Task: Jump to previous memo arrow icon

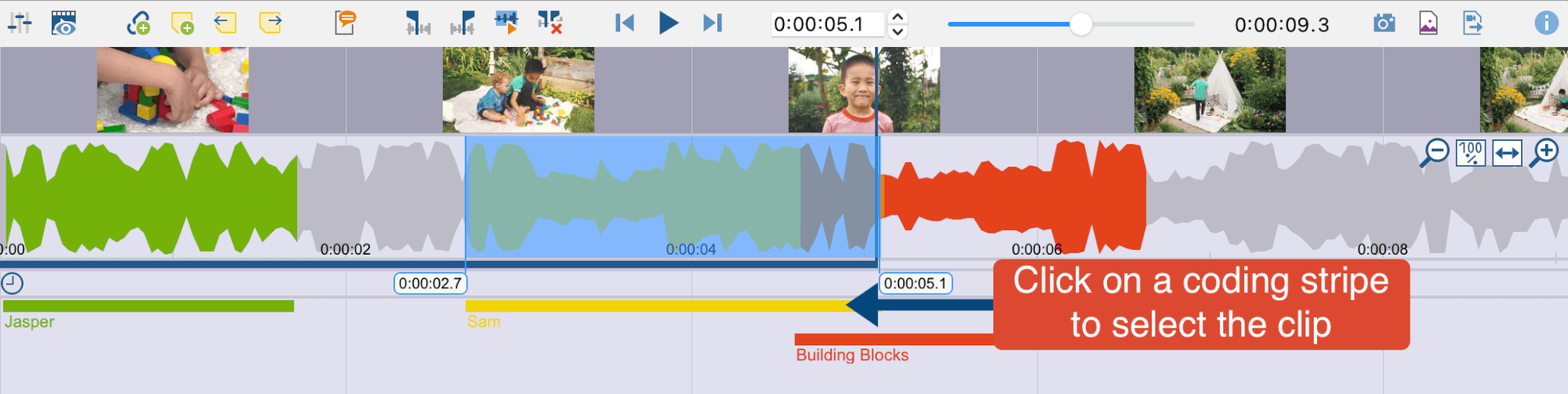Action: (225, 23)
